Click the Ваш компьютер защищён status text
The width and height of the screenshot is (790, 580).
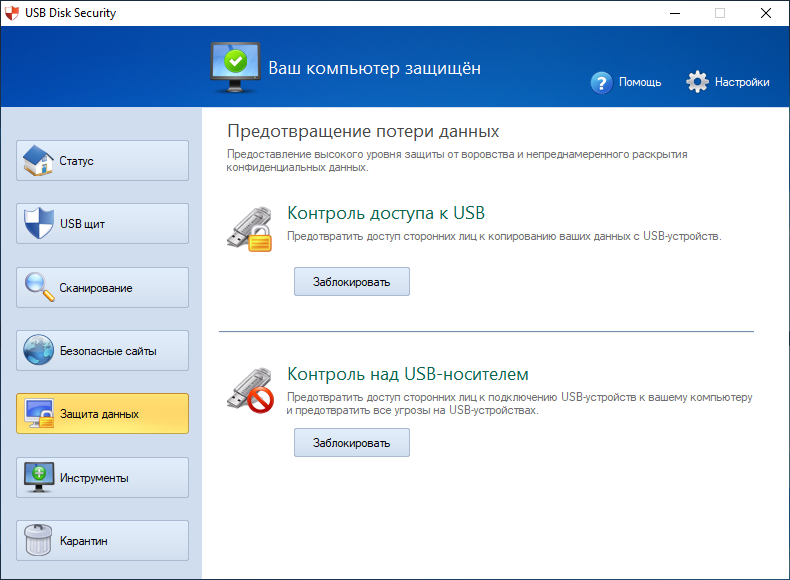(x=374, y=68)
